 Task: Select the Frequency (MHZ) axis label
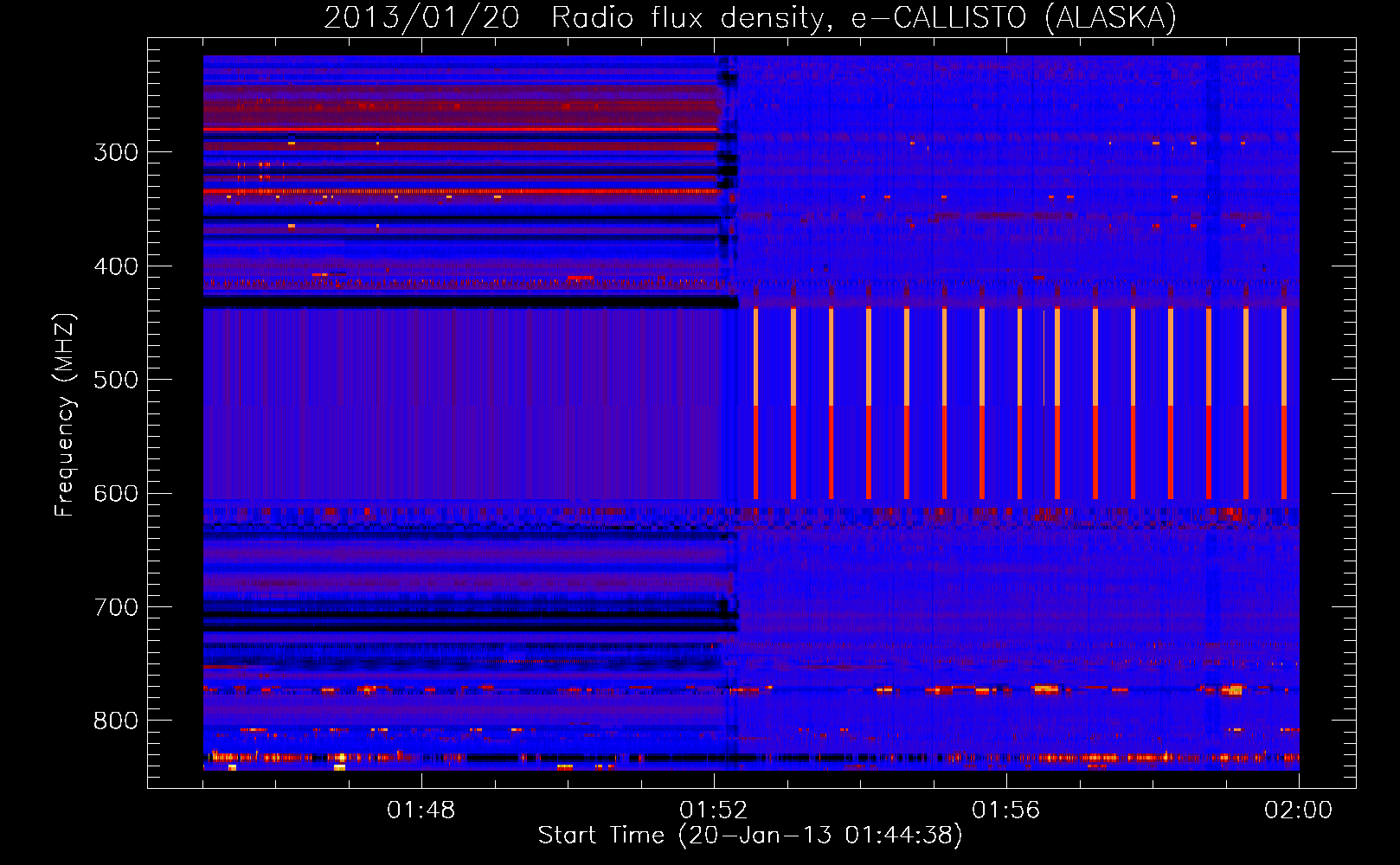[65, 414]
